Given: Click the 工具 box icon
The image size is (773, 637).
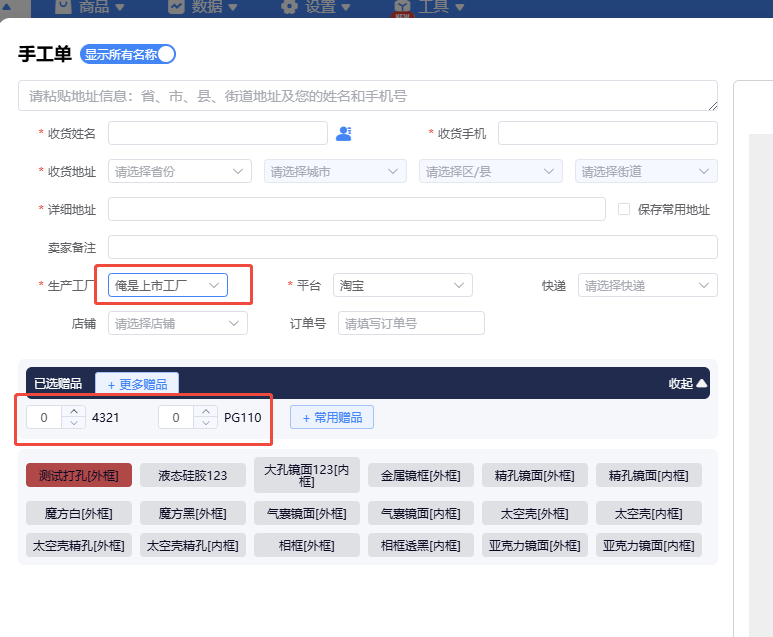Looking at the screenshot, I should [x=402, y=7].
